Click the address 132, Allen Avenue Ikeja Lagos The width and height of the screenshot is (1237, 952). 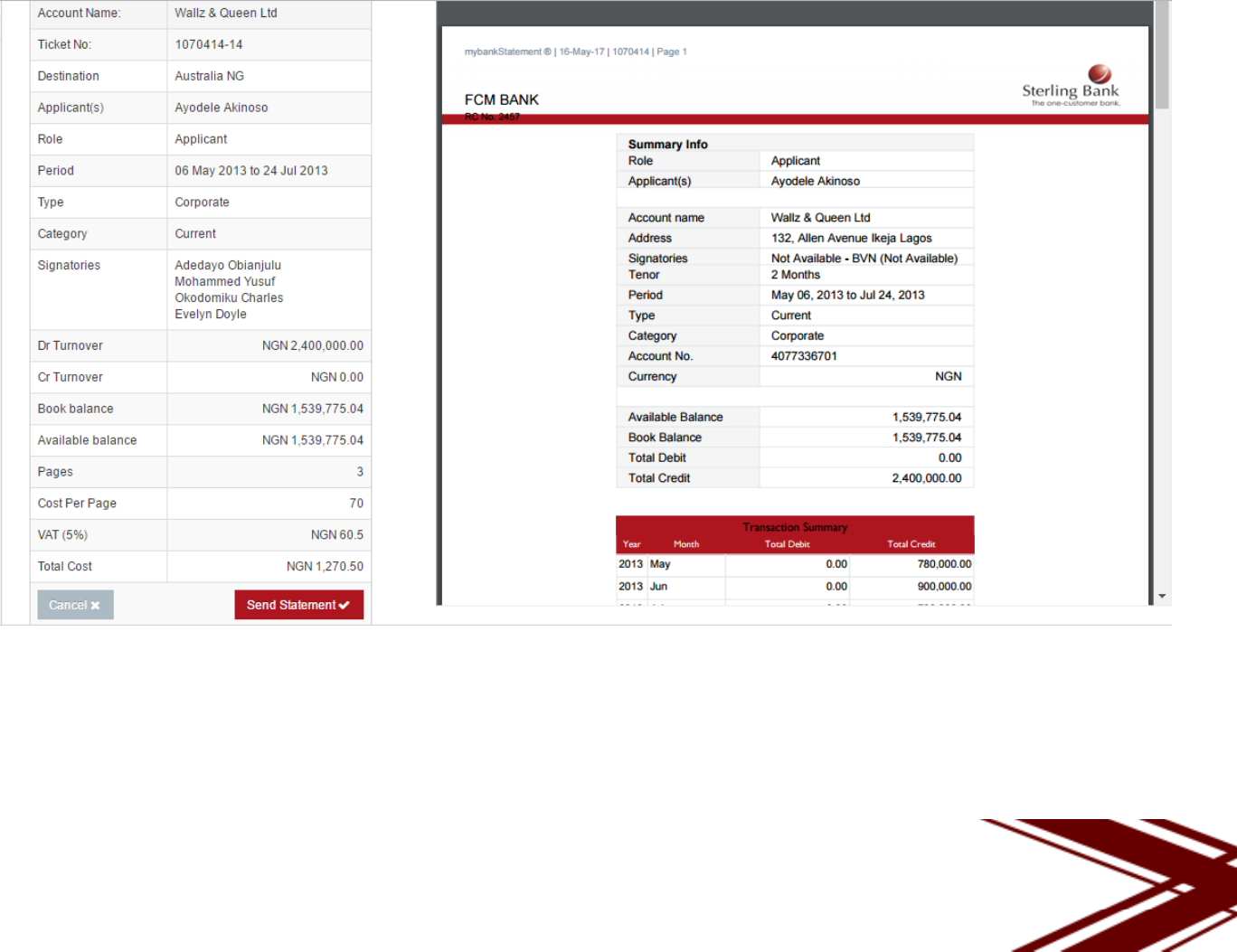pos(852,239)
